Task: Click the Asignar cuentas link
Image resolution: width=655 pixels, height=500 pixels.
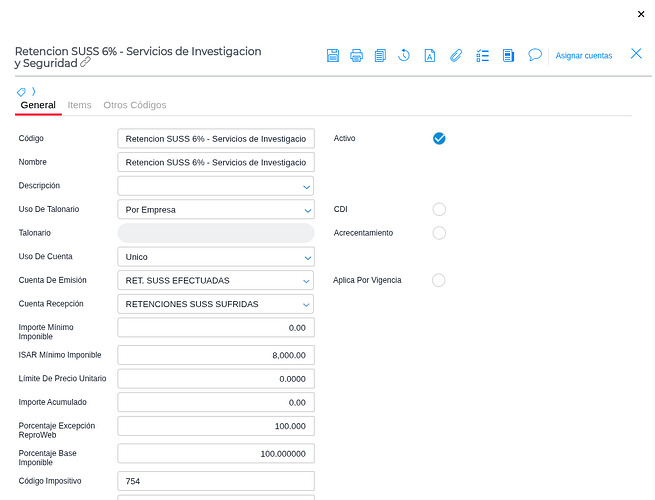Action: (x=584, y=56)
